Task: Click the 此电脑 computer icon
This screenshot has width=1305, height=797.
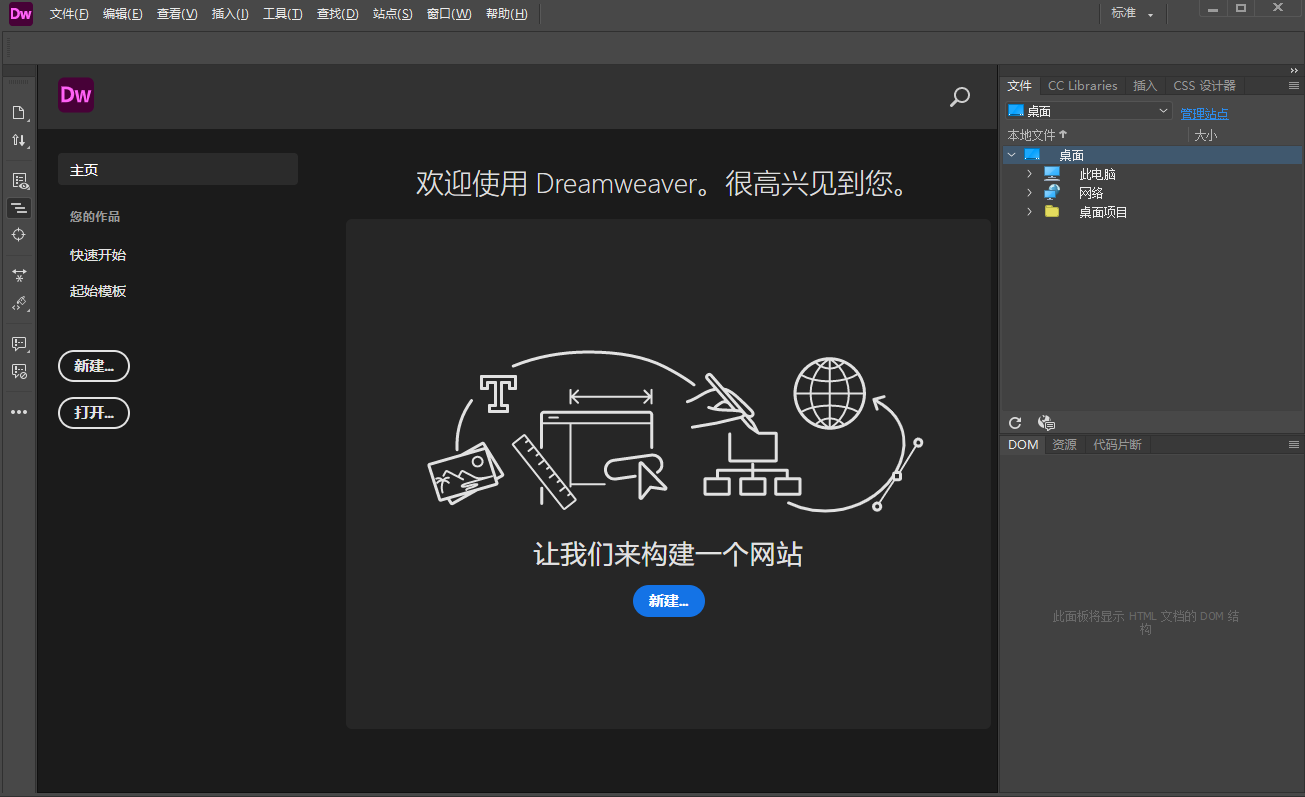Action: [x=1052, y=173]
